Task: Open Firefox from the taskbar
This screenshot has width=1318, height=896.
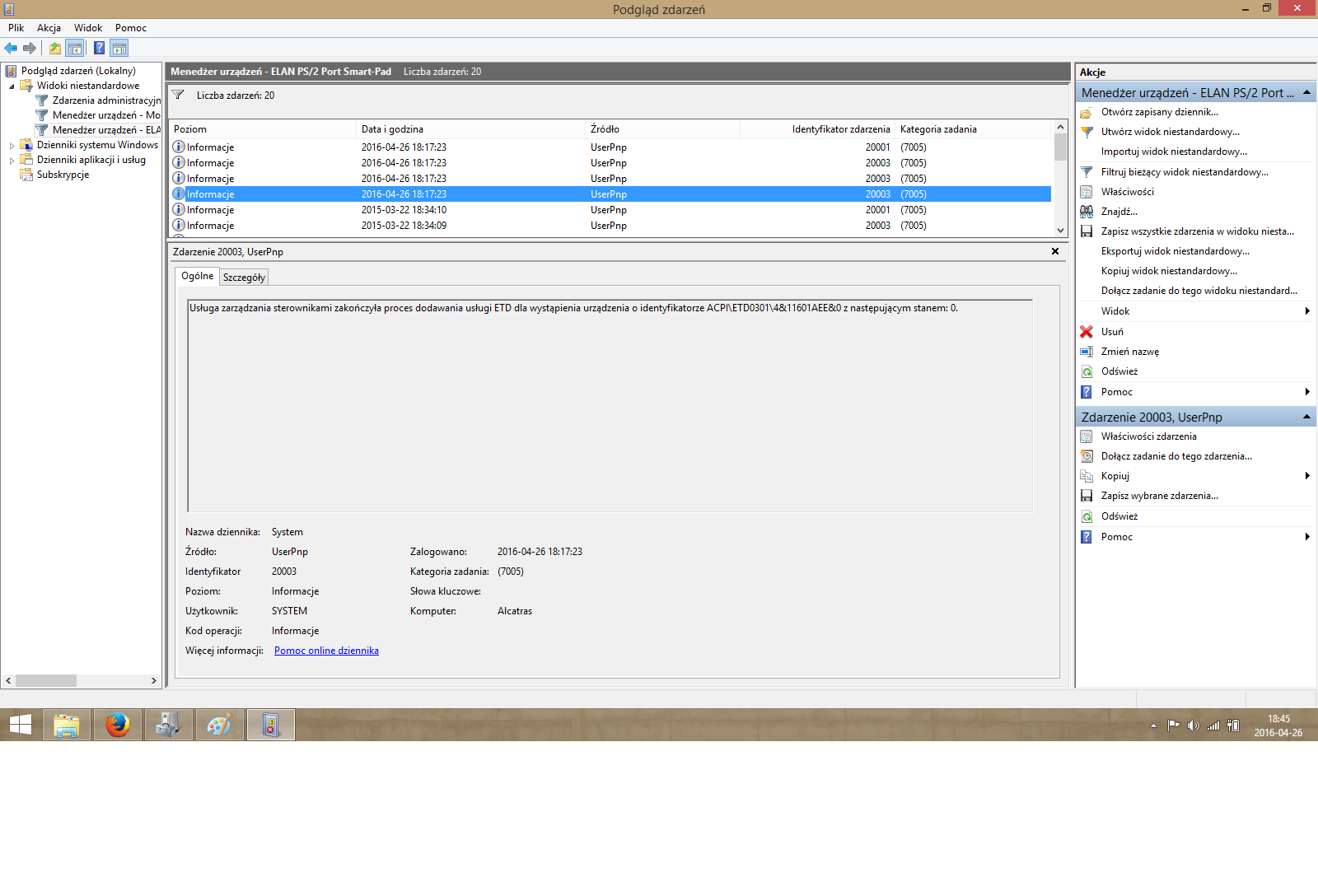Action: (x=118, y=725)
